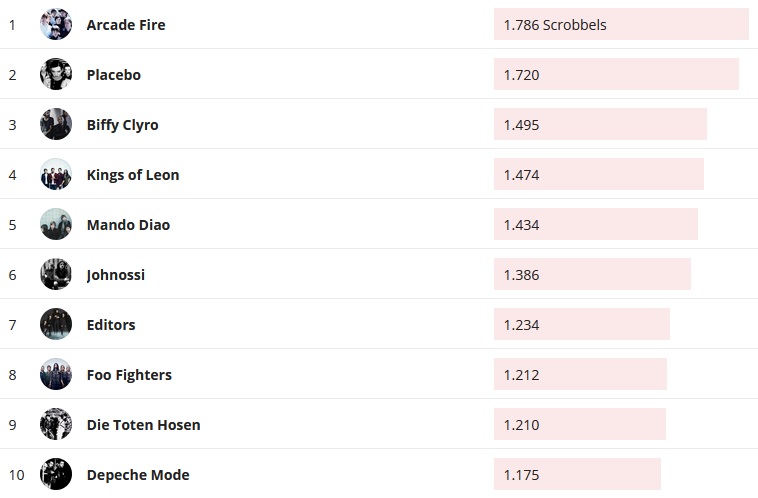Viewport: 758px width, 498px height.
Task: Select the 1.234 scrobble bar for Editors
Action: 582,324
